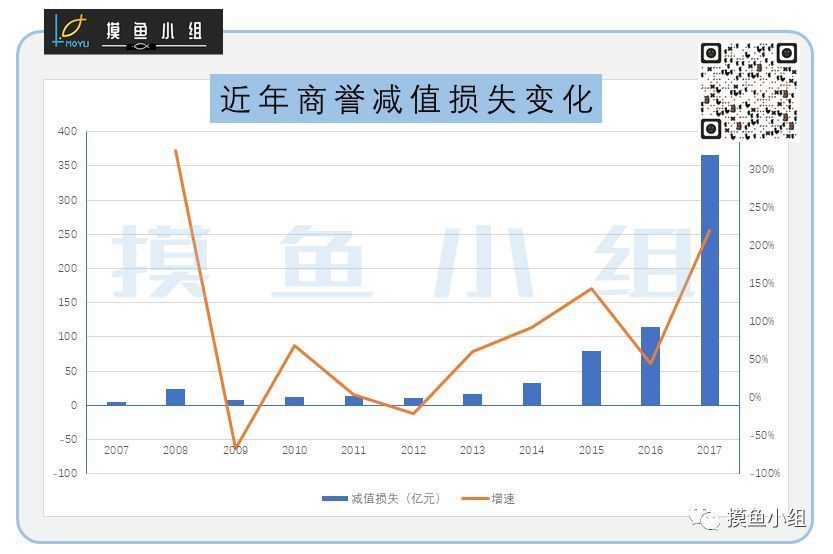Open the QR code image

pos(748,90)
